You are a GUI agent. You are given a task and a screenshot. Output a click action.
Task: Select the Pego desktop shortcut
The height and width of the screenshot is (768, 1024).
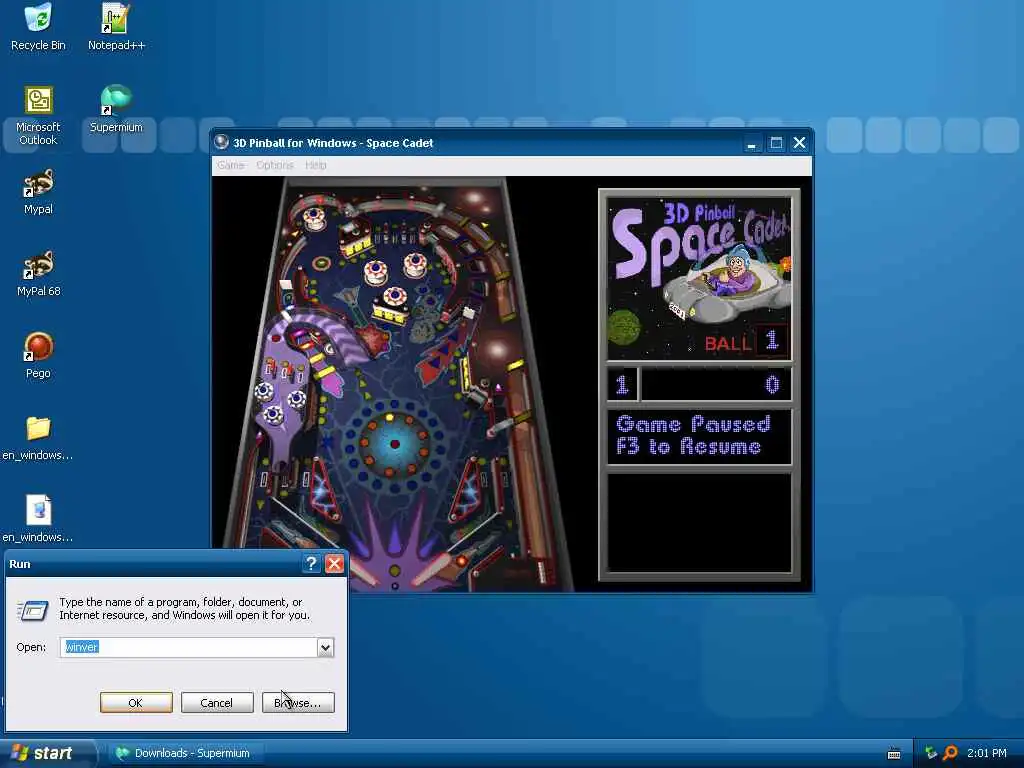[38, 356]
